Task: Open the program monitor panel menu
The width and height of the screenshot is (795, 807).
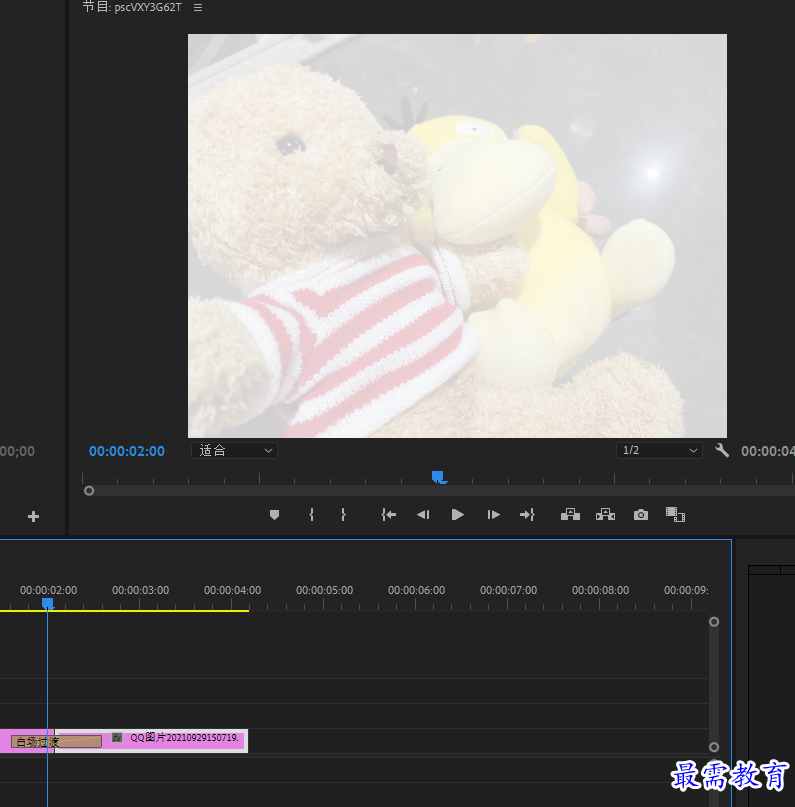Action: coord(198,8)
